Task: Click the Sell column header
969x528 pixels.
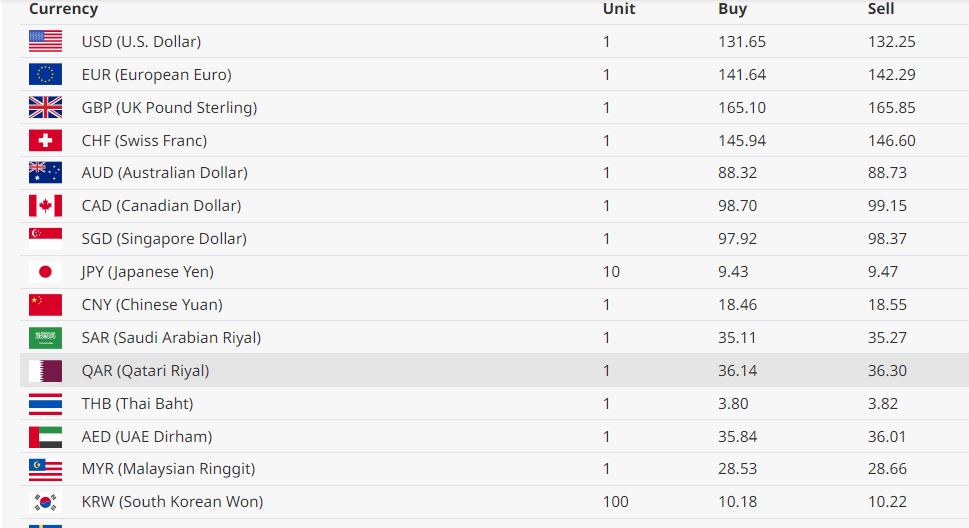Action: 880,9
